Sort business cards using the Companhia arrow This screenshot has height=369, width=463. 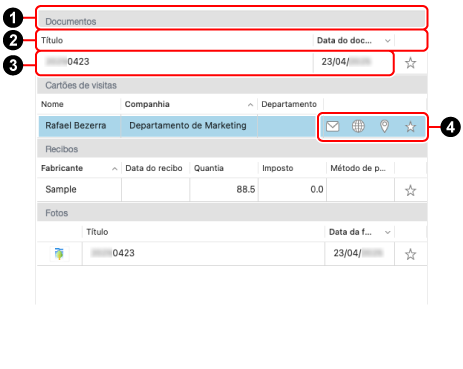point(250,105)
